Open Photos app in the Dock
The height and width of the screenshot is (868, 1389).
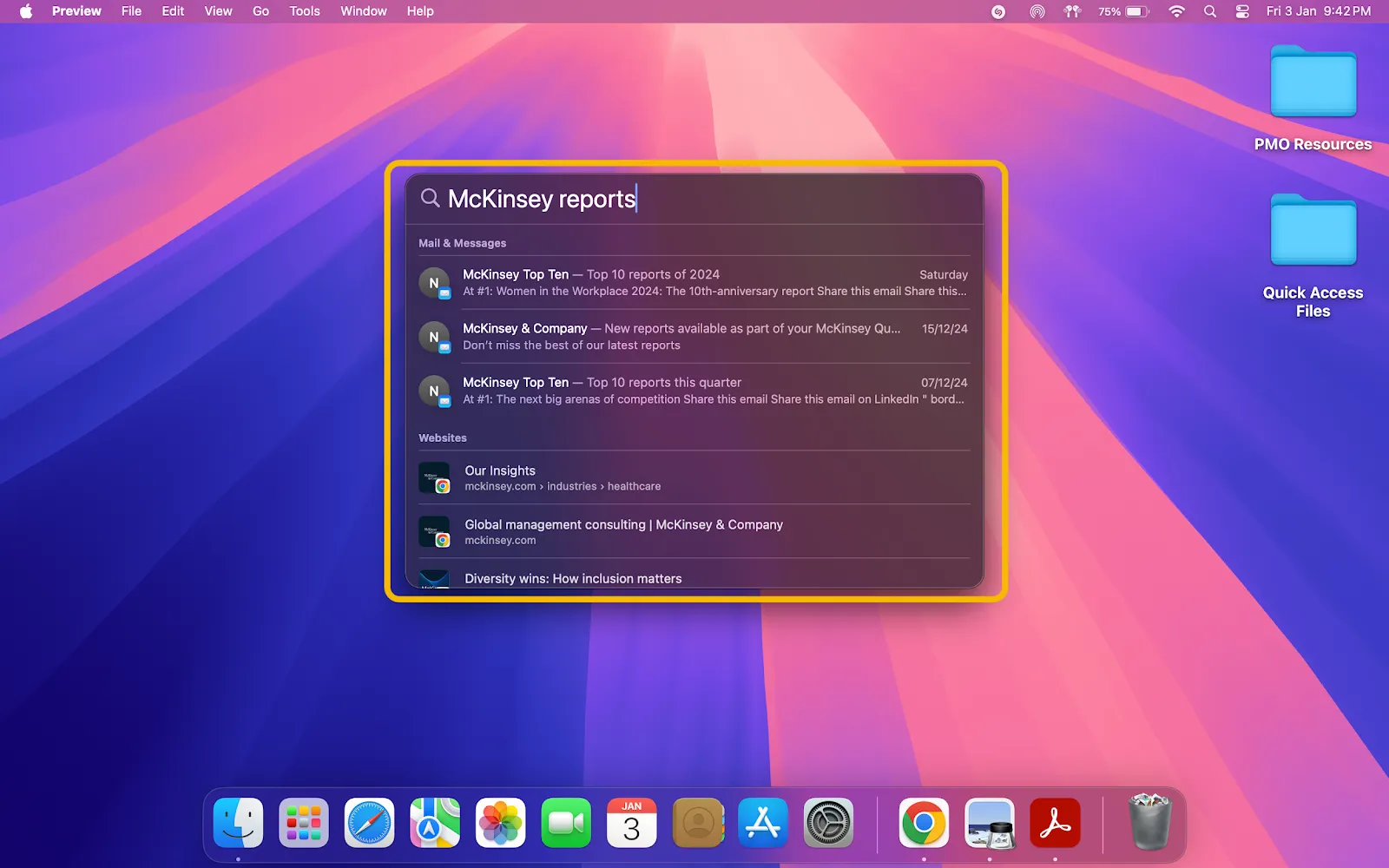tap(500, 822)
